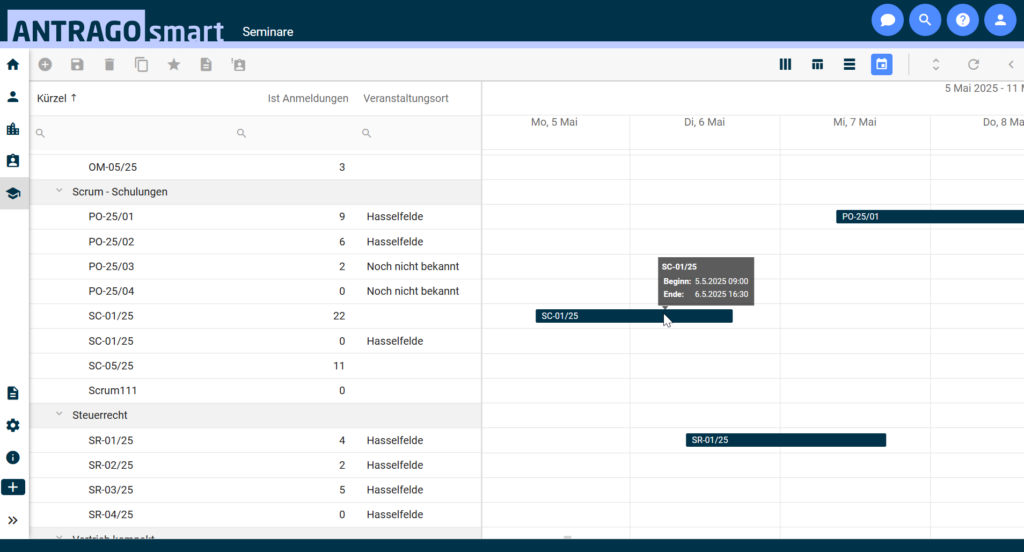Image resolution: width=1024 pixels, height=552 pixels.
Task: Click the SR-01/25 timeline bar
Action: point(785,440)
